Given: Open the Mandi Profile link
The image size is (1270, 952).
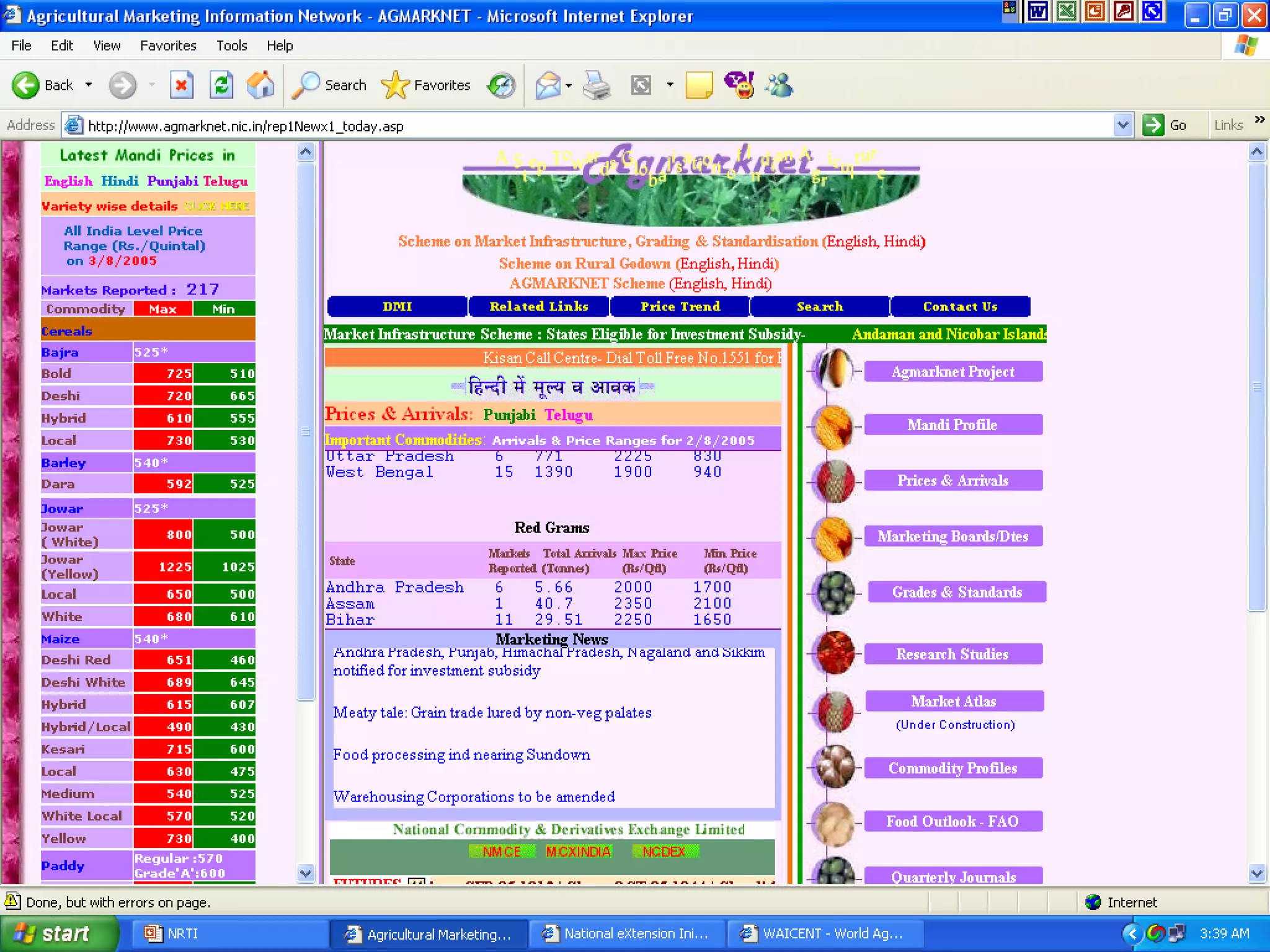Looking at the screenshot, I should click(x=952, y=425).
